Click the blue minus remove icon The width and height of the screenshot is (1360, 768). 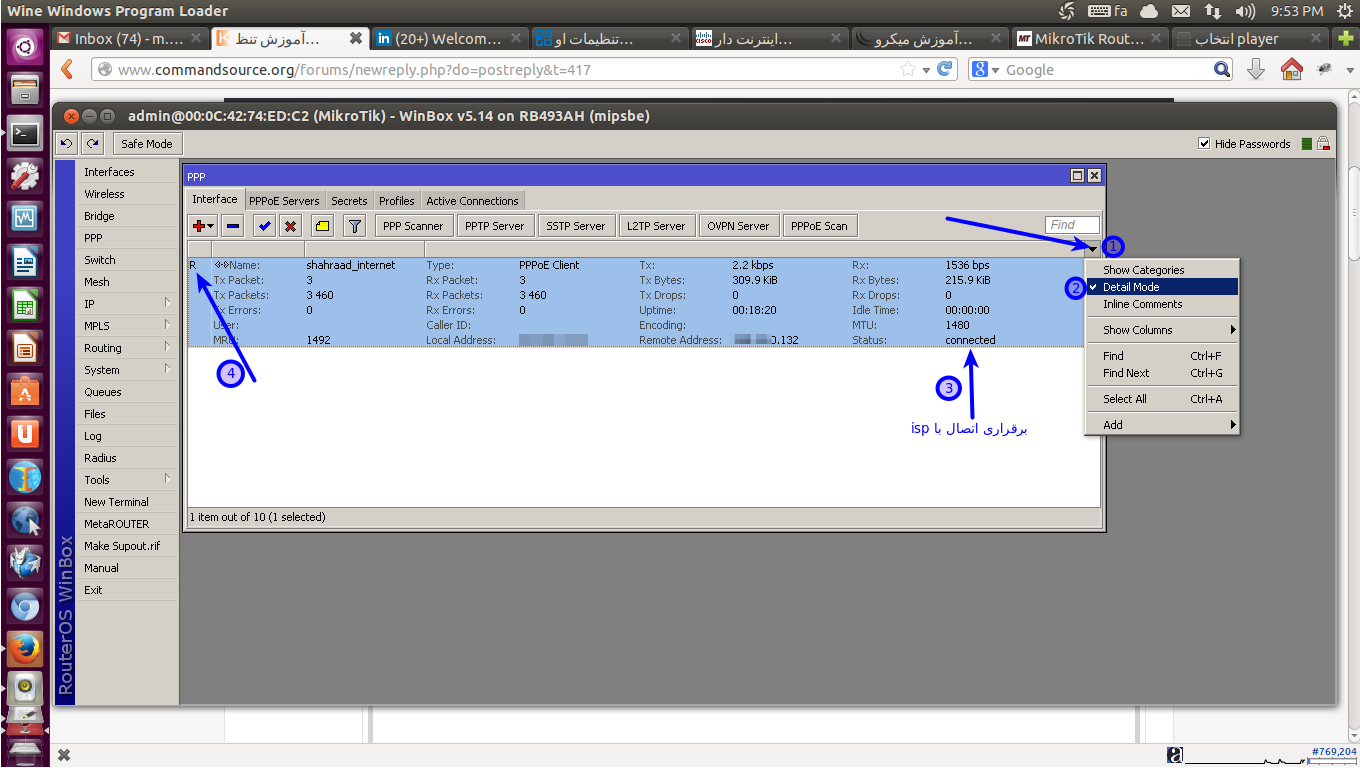coord(233,226)
